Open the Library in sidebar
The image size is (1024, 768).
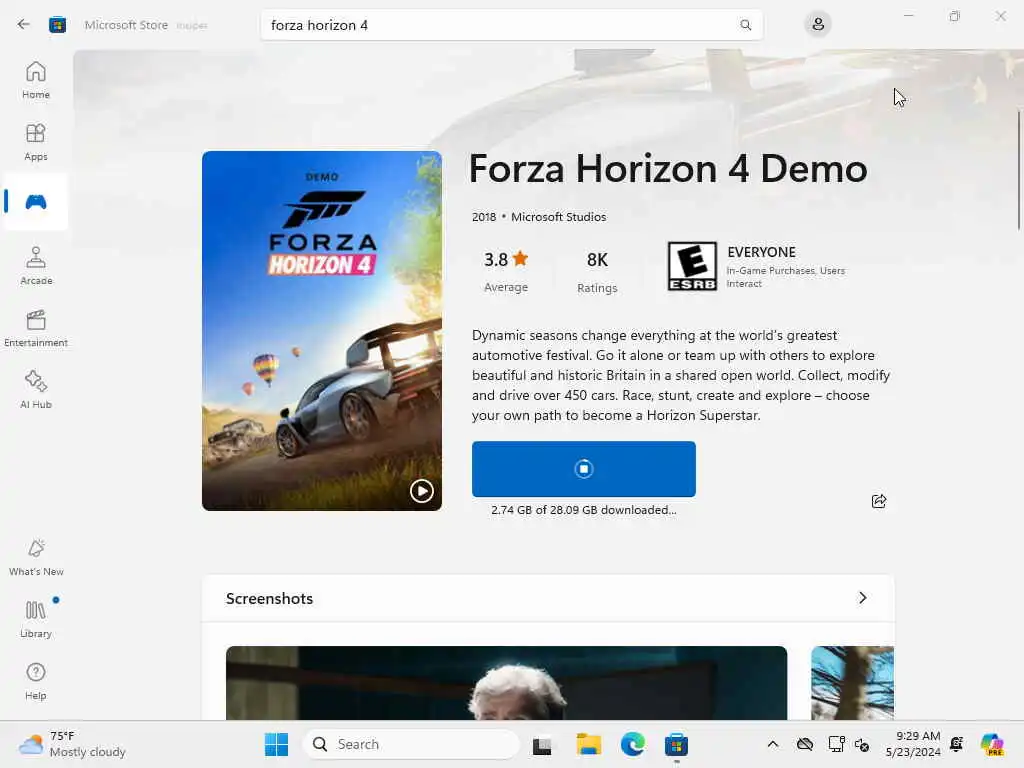point(36,620)
